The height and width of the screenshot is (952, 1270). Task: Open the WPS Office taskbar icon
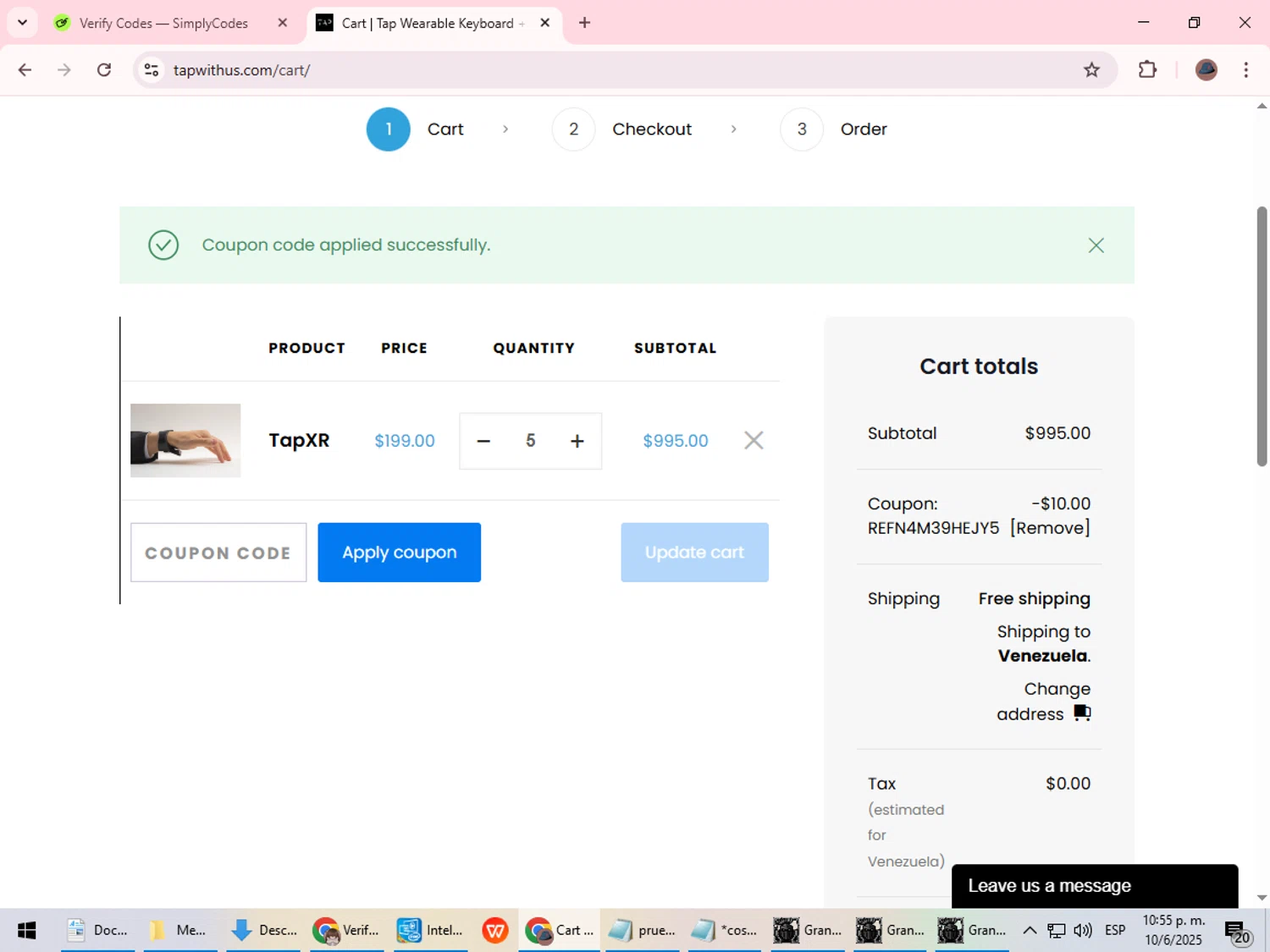tap(495, 931)
